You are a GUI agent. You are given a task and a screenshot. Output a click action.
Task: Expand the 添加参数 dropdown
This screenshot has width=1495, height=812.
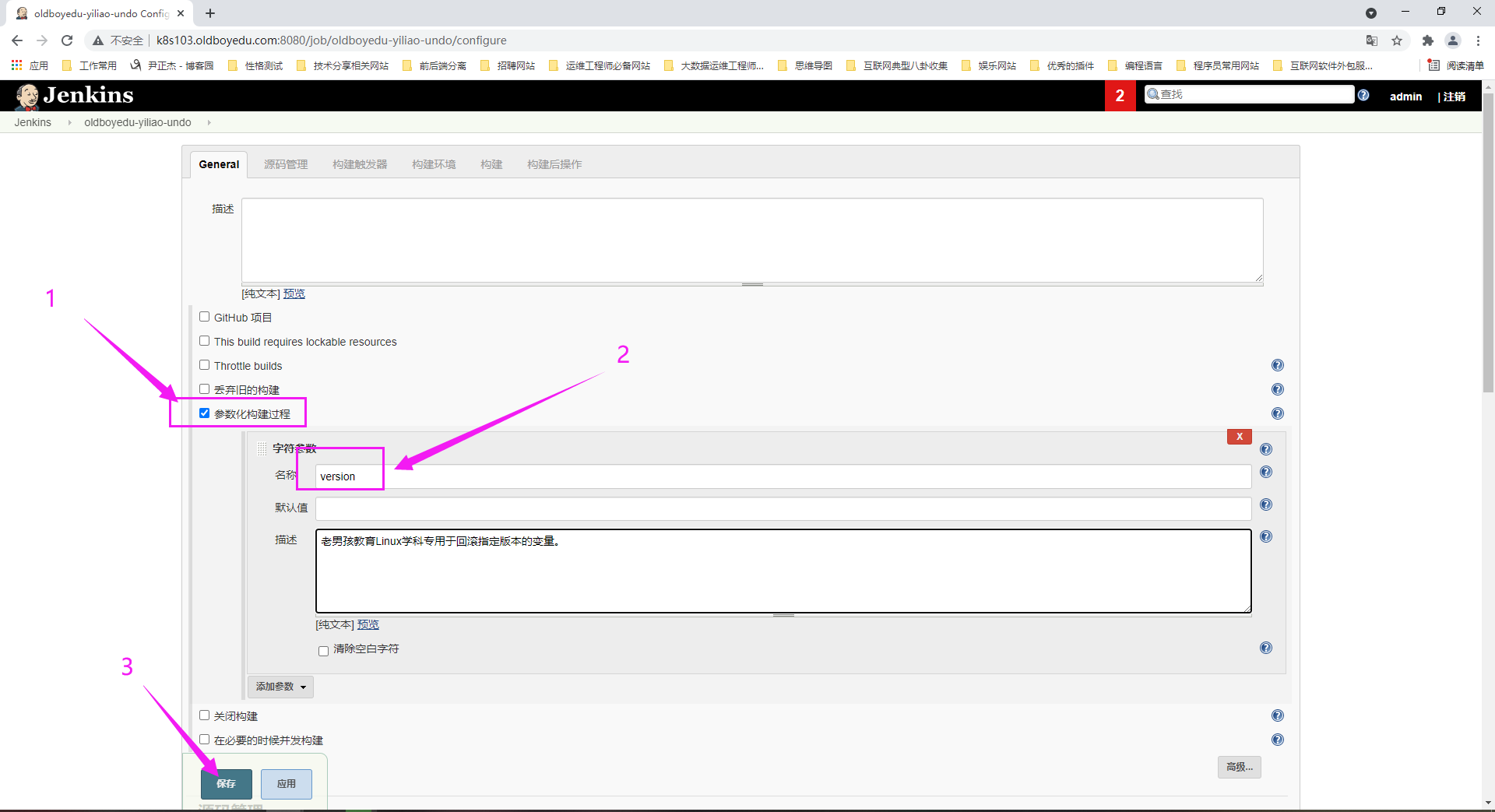[280, 687]
